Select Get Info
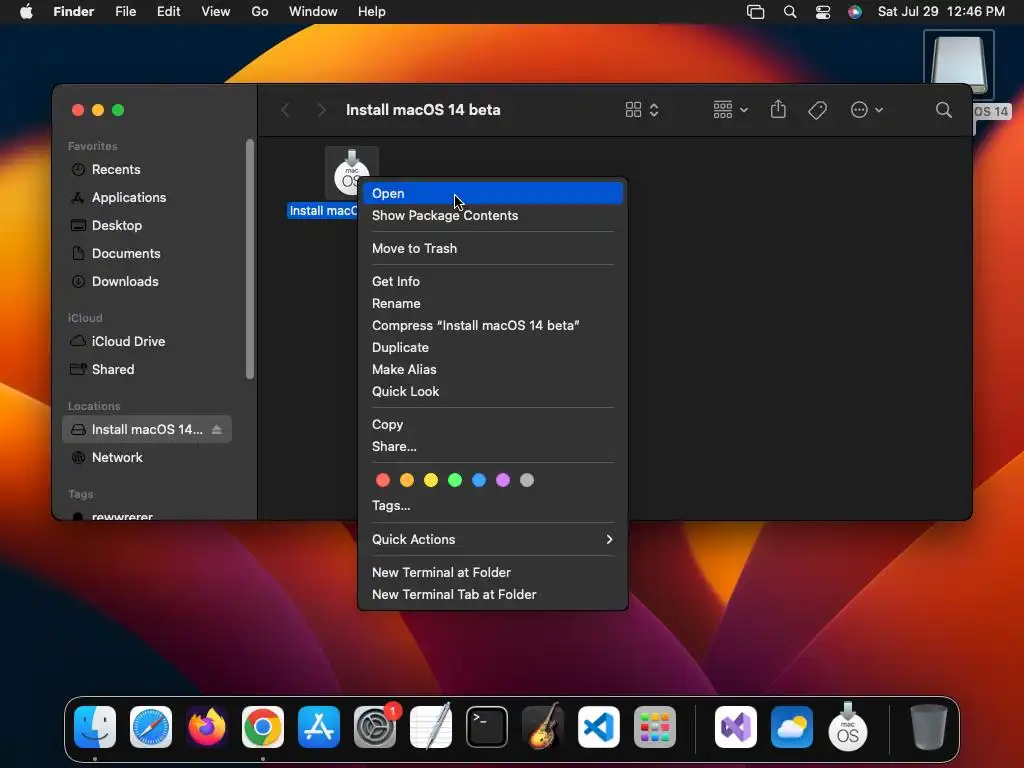Image resolution: width=1024 pixels, height=768 pixels. [x=493, y=281]
